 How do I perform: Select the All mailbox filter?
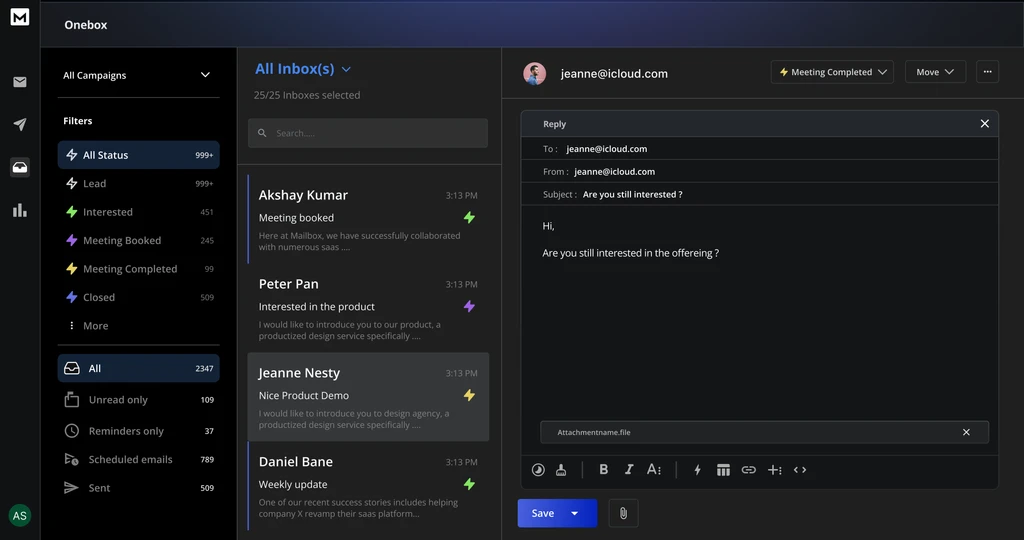(x=138, y=368)
